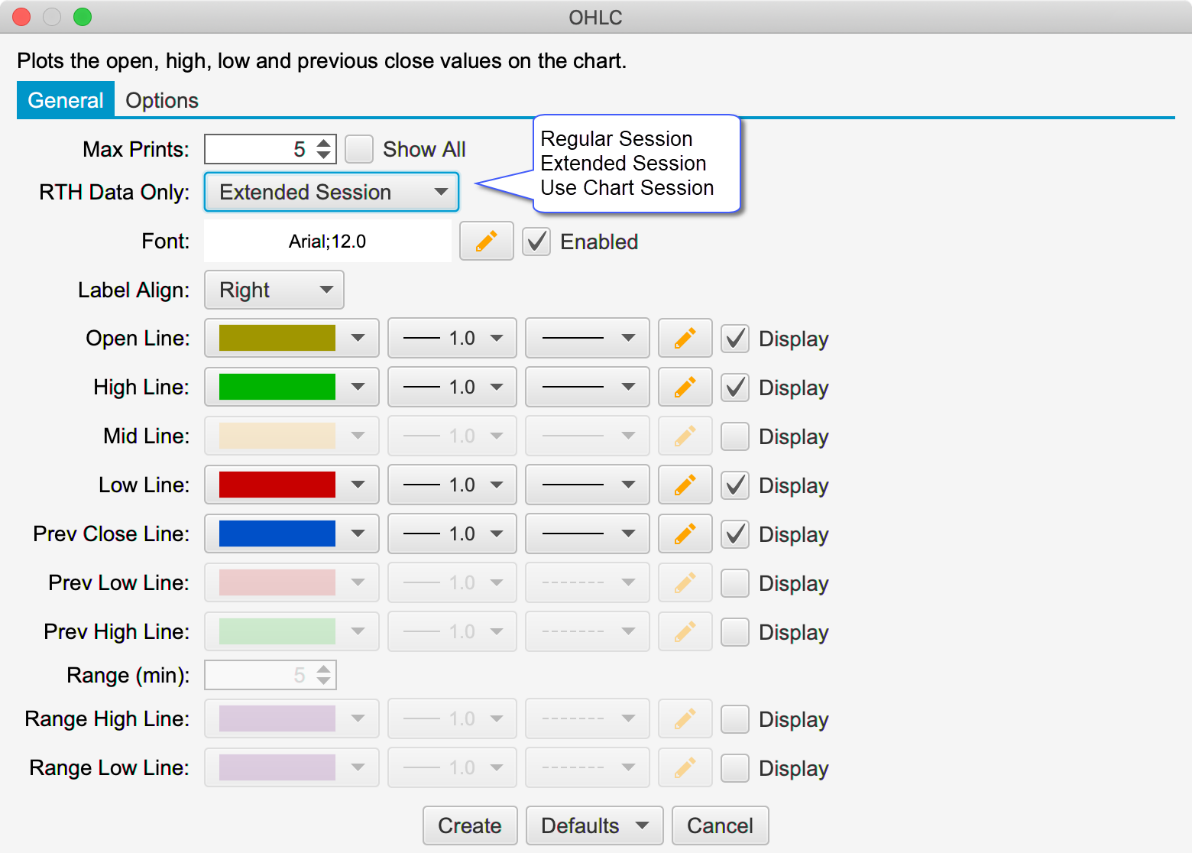Click the High Line pencil edit icon

[x=685, y=388]
